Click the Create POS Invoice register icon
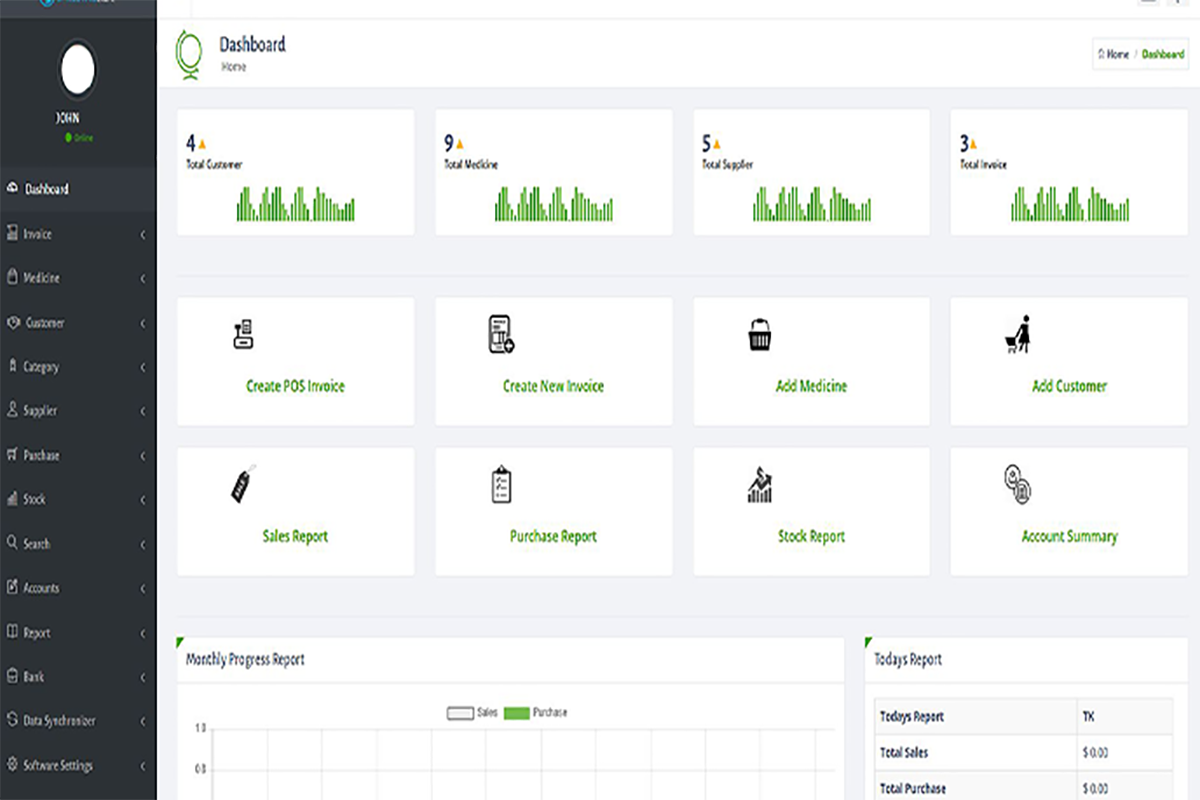 [x=242, y=334]
